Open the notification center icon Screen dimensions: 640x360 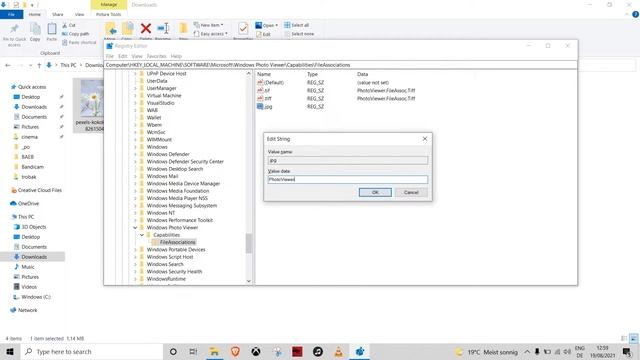pos(627,352)
